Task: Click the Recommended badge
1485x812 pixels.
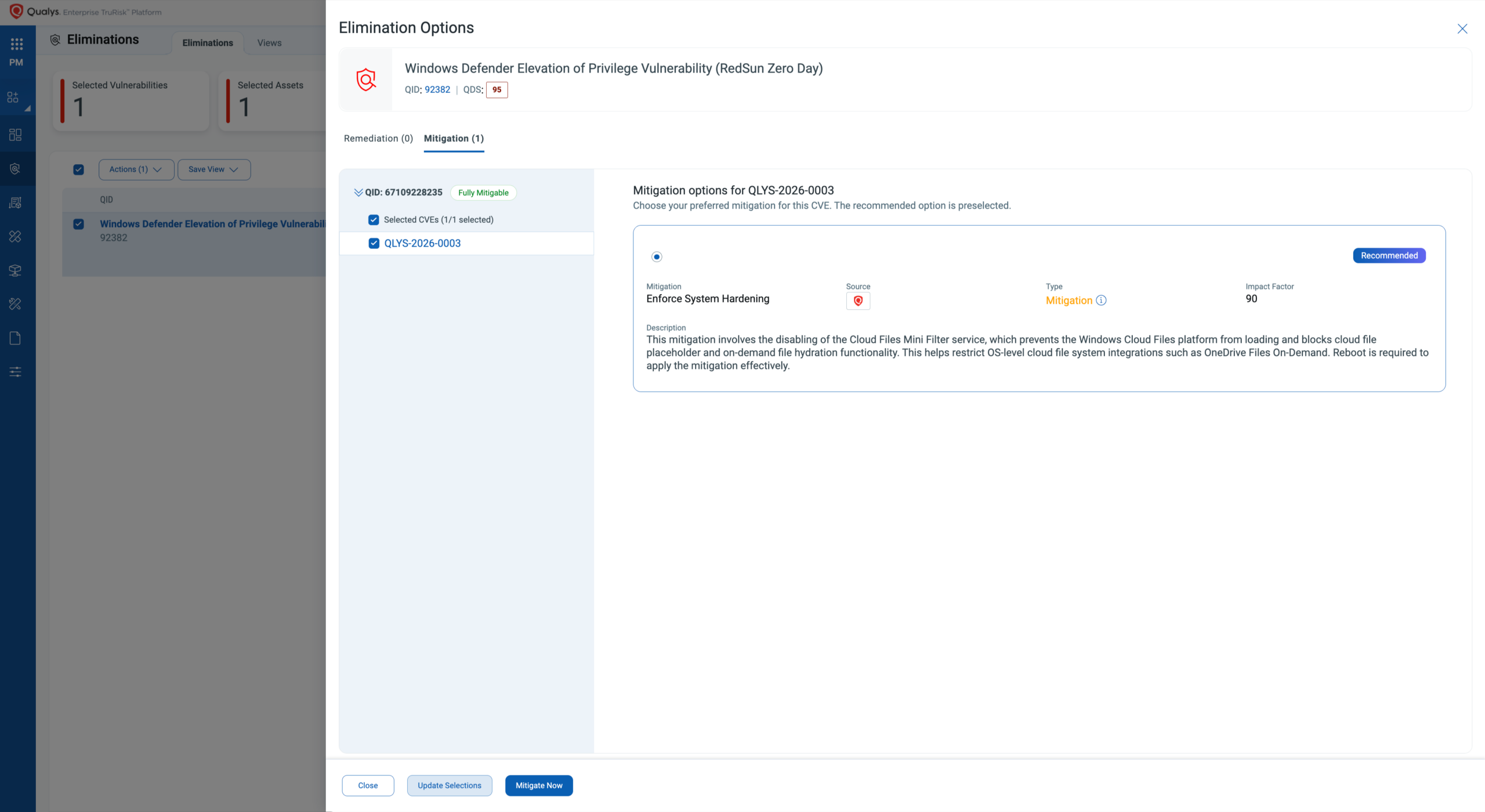Action: (x=1389, y=256)
